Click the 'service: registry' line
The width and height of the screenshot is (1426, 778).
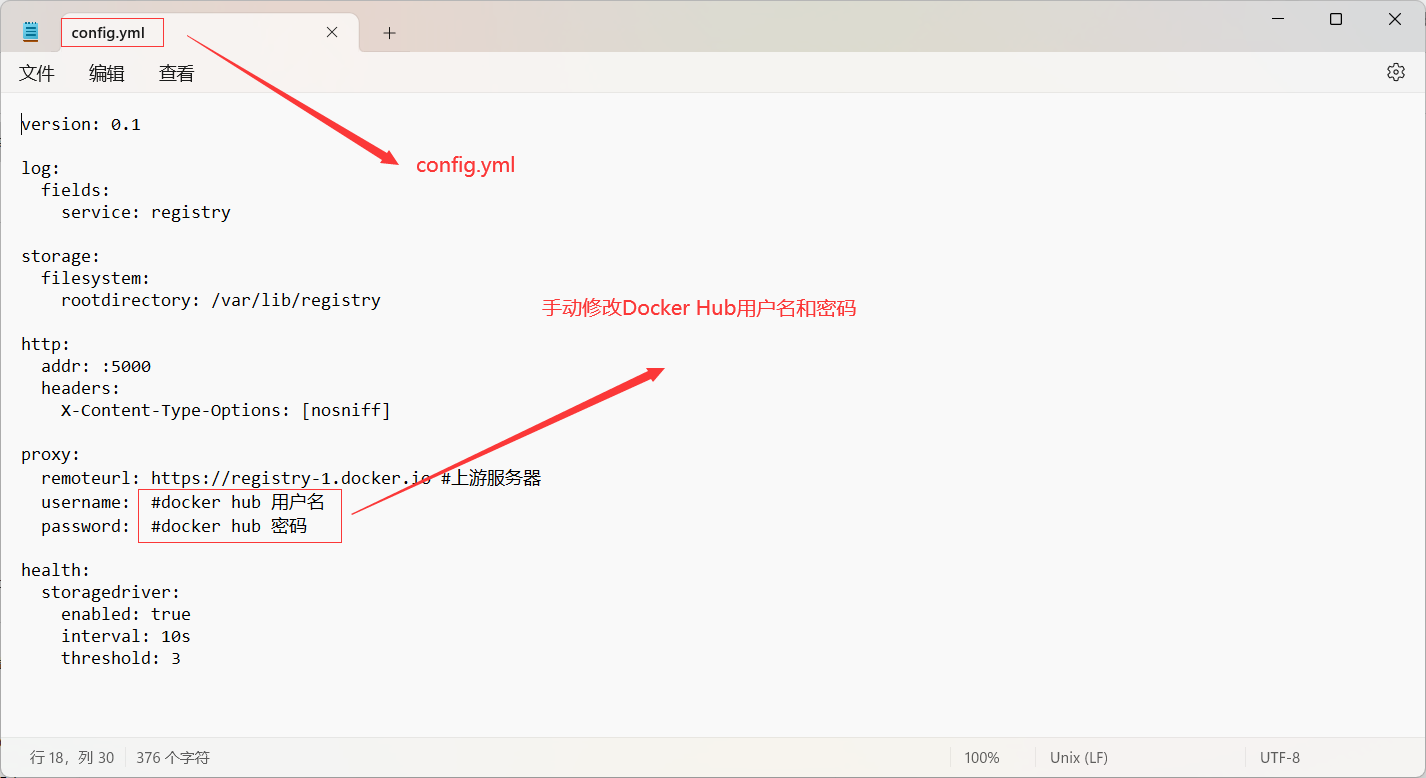pos(146,212)
